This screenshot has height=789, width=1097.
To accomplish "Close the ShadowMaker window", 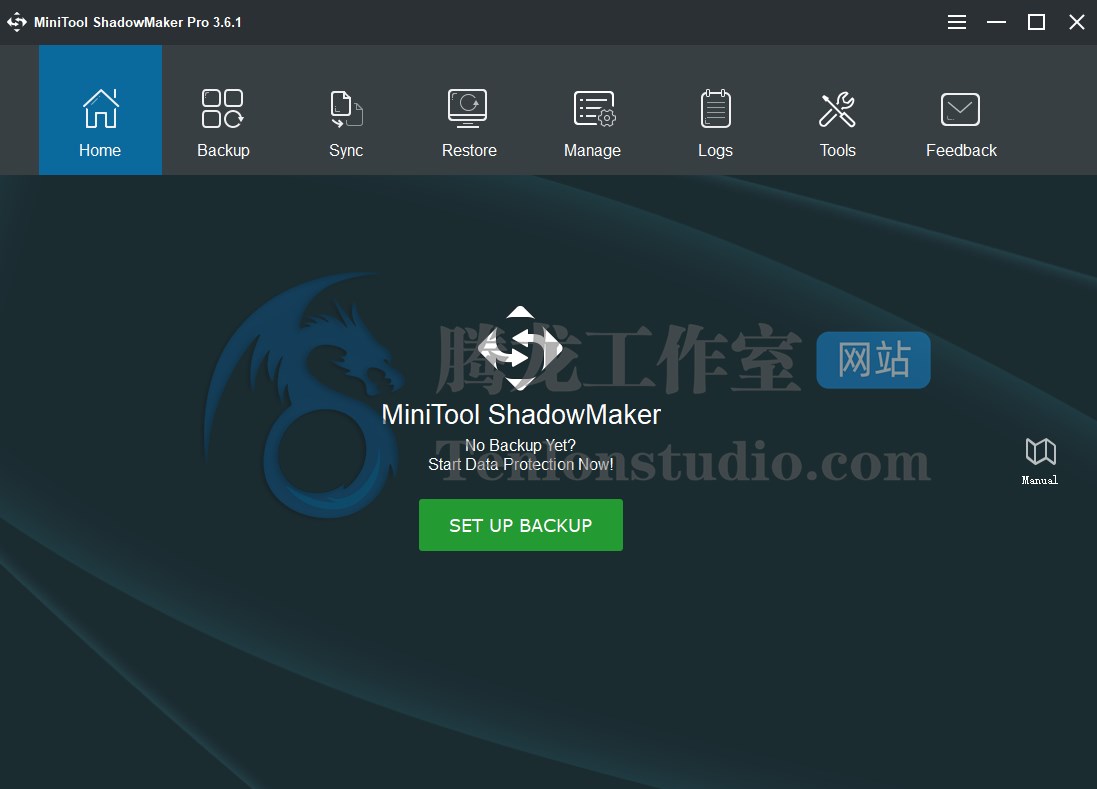I will (x=1077, y=22).
